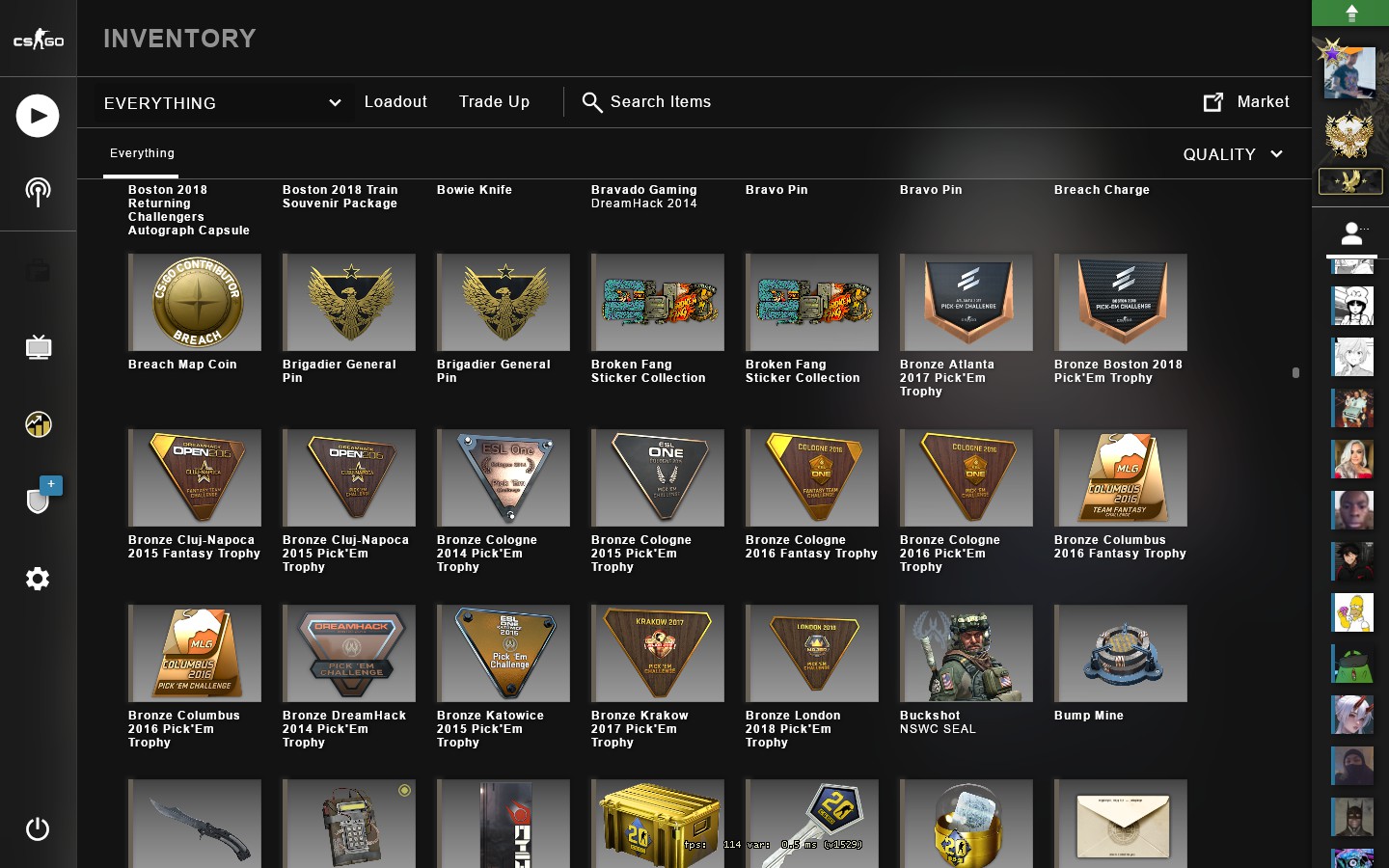Switch to the Loadout tab

(x=395, y=102)
